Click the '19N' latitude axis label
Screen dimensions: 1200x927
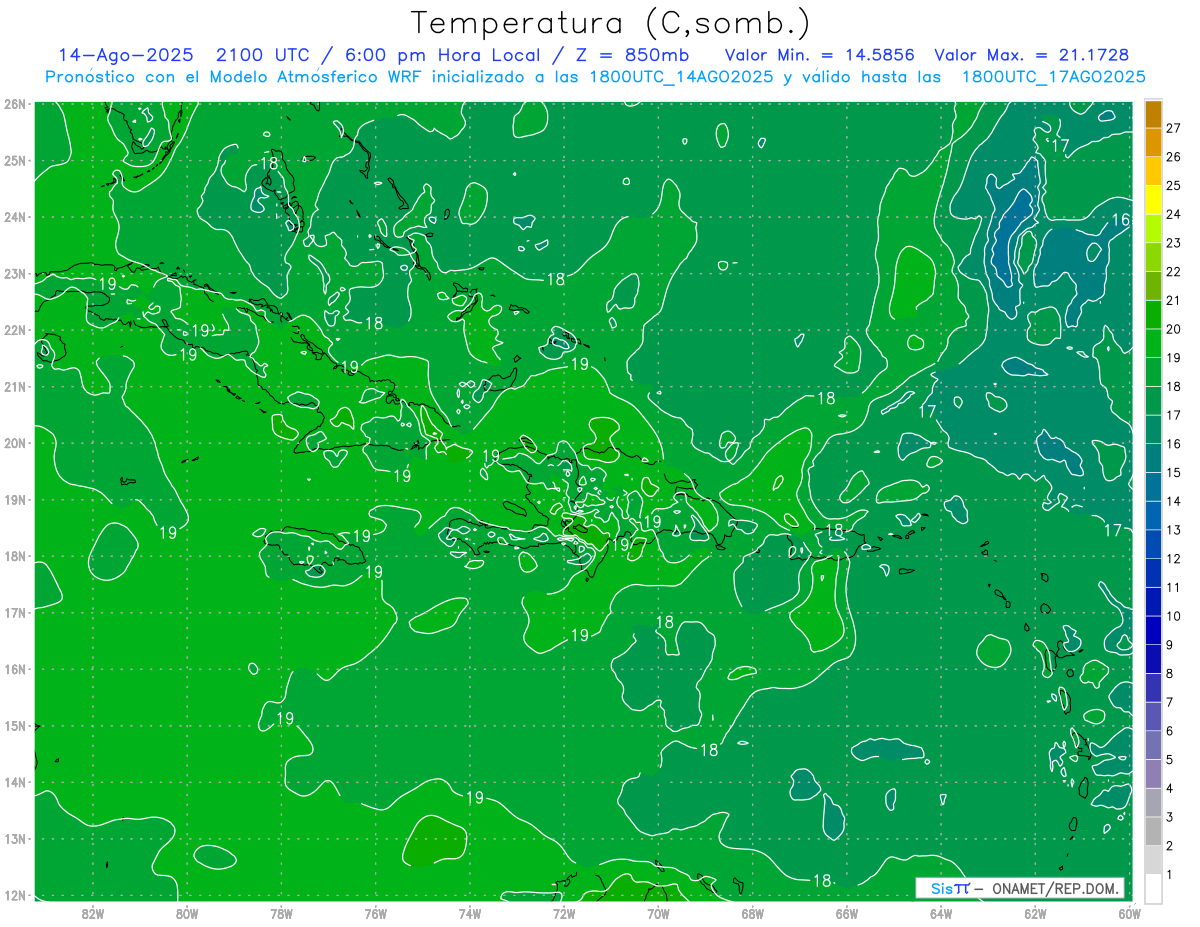pyautogui.click(x=15, y=499)
